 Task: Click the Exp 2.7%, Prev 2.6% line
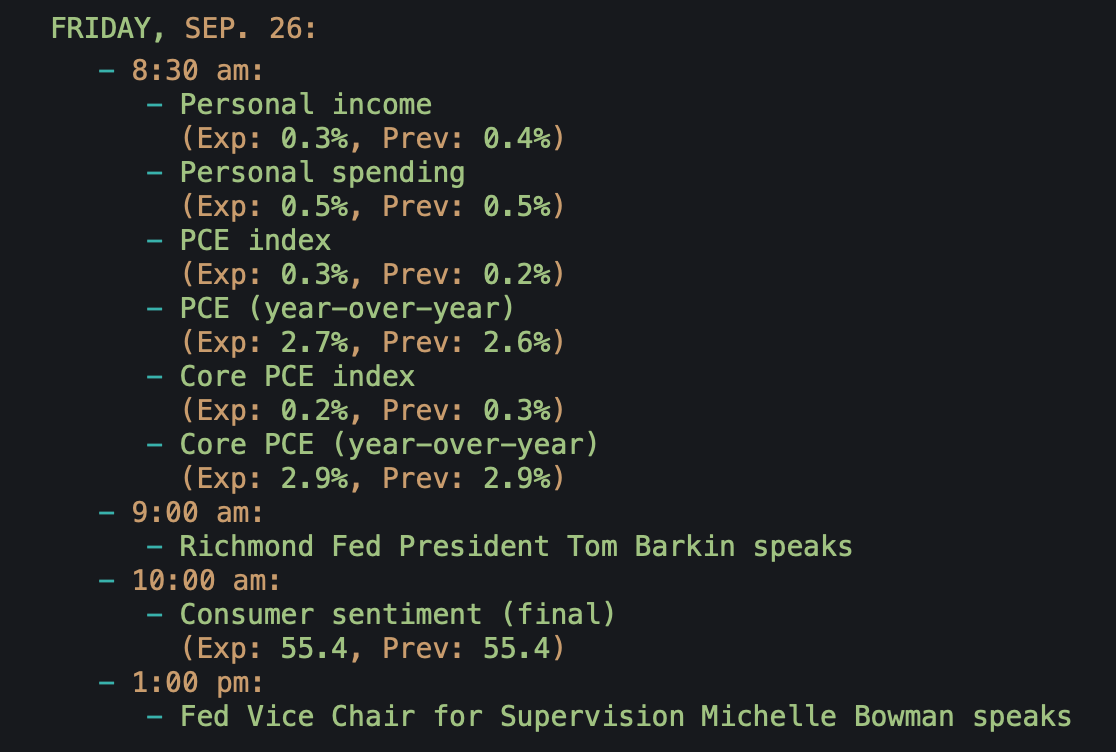pyautogui.click(x=373, y=343)
